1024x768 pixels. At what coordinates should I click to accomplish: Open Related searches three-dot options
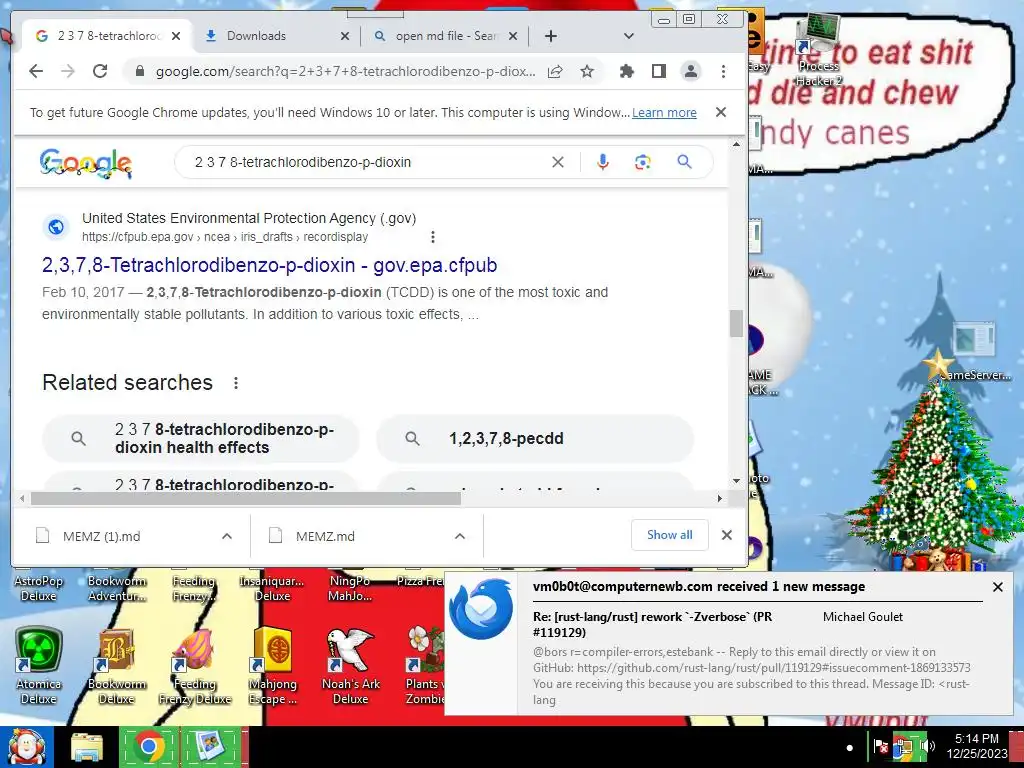click(x=236, y=383)
